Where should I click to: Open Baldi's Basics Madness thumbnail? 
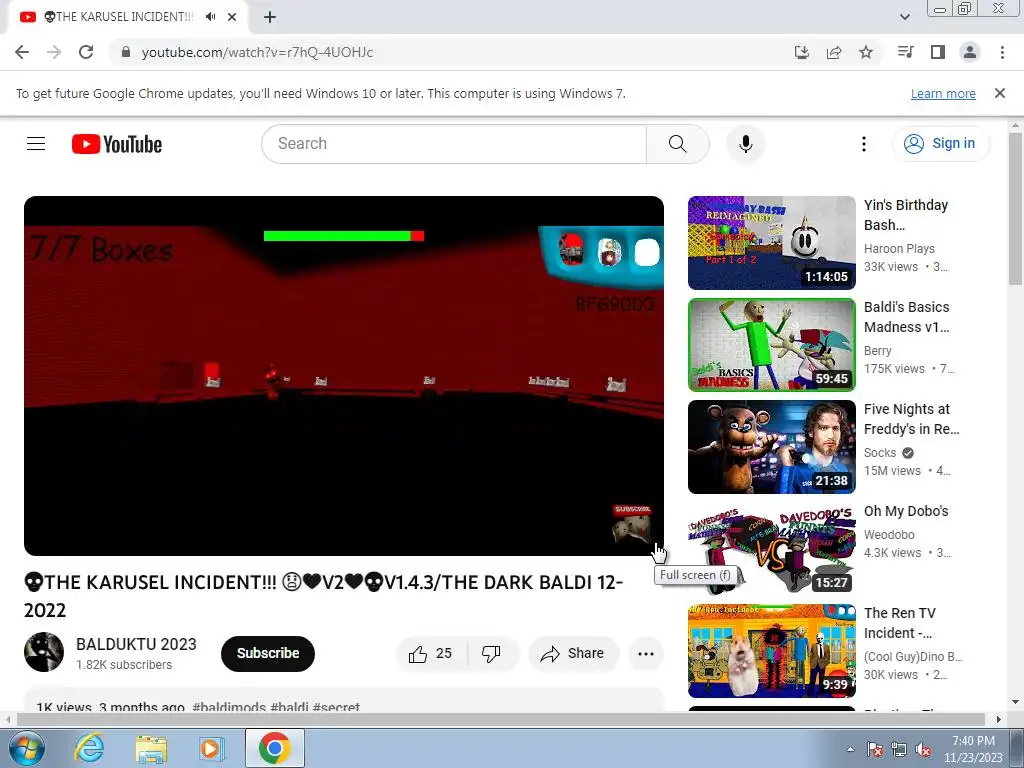point(771,345)
